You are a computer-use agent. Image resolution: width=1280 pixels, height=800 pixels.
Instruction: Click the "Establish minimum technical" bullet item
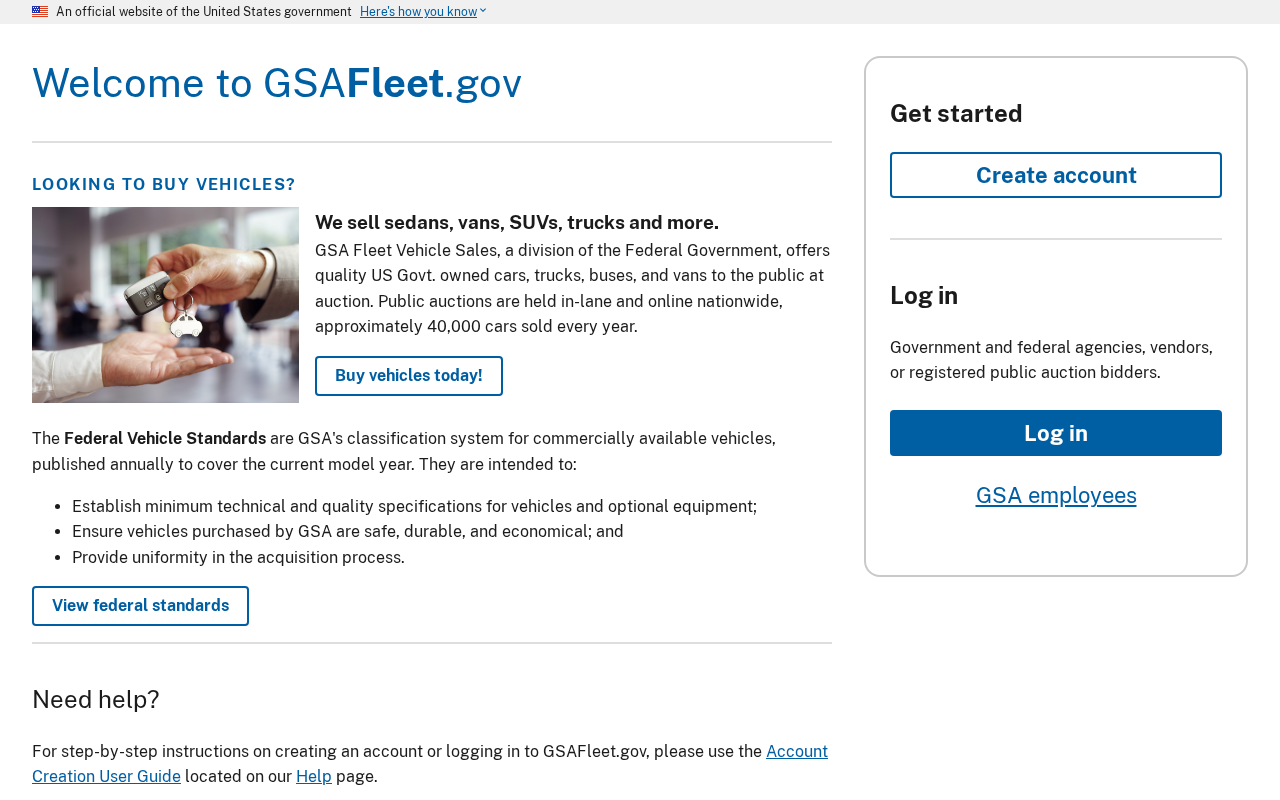pyautogui.click(x=414, y=507)
